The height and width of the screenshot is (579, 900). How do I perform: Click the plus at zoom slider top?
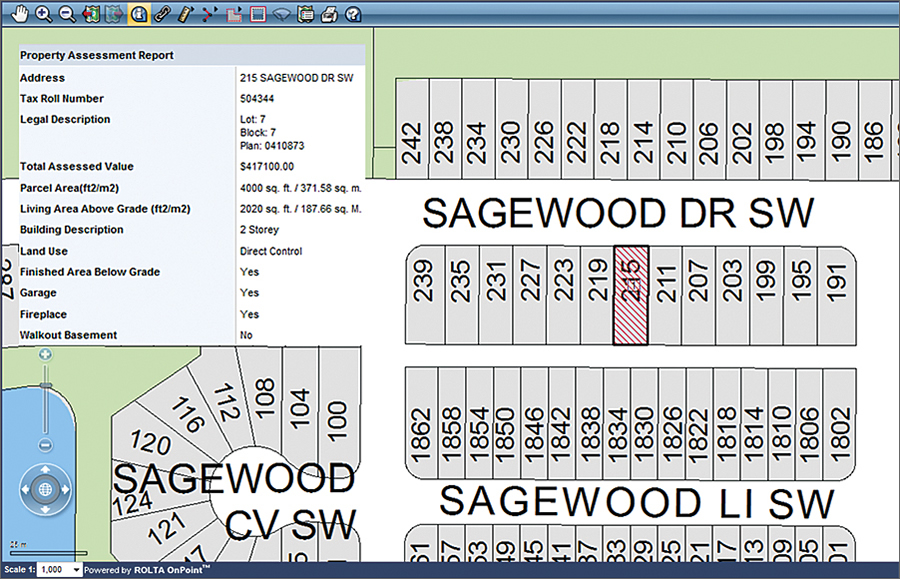[45, 355]
